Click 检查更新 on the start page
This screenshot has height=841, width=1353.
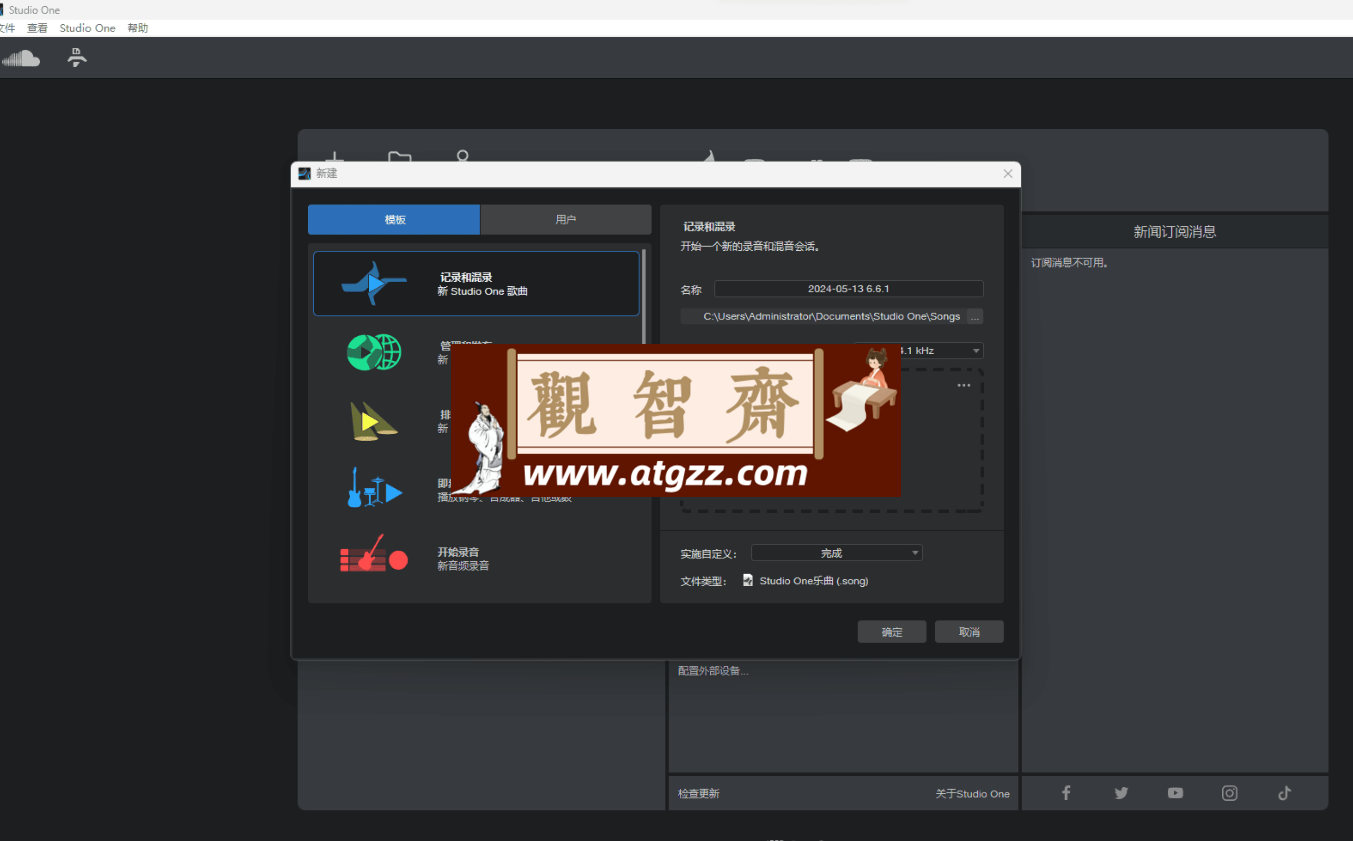click(x=698, y=794)
